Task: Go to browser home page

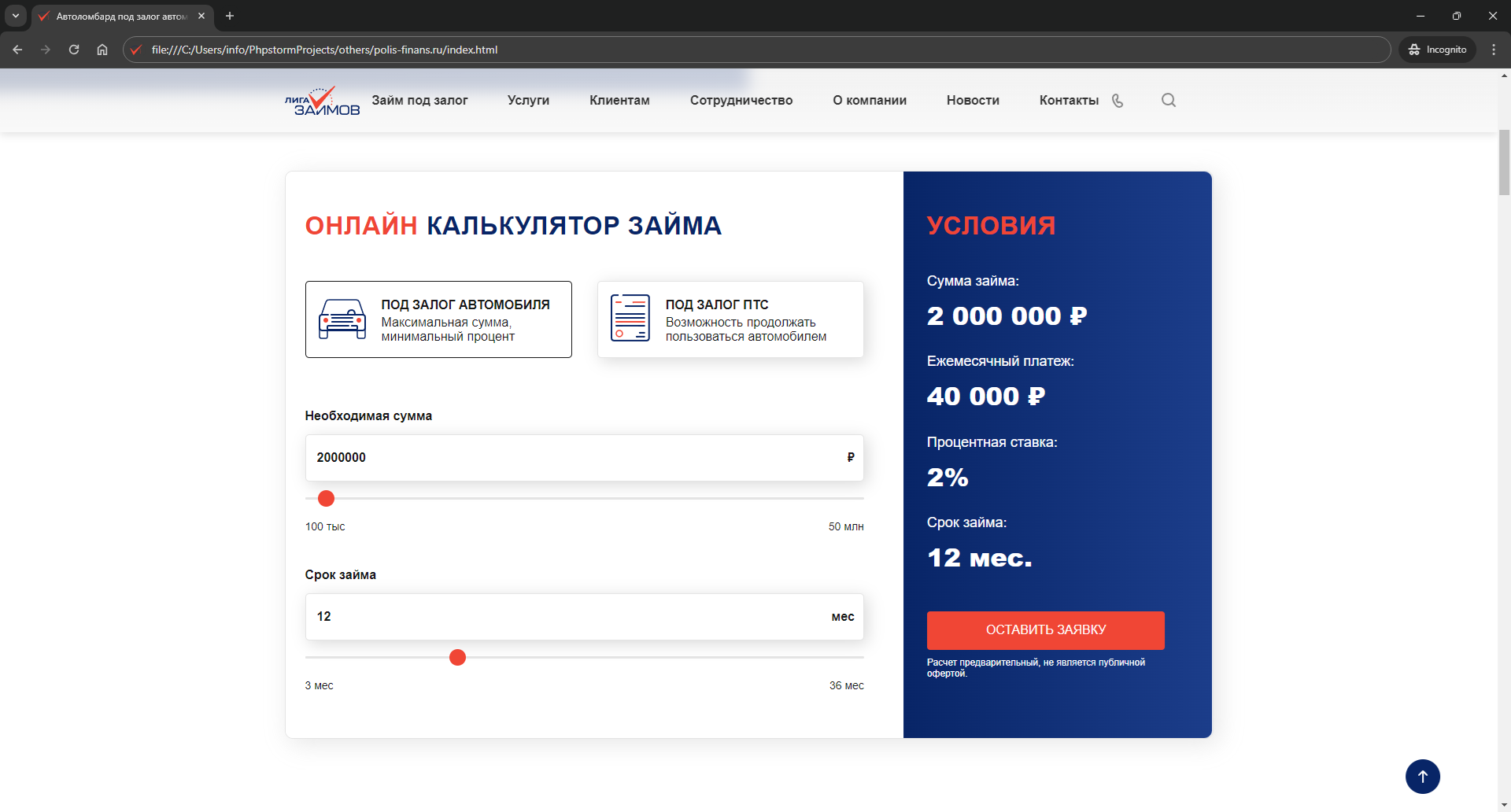Action: tap(102, 50)
